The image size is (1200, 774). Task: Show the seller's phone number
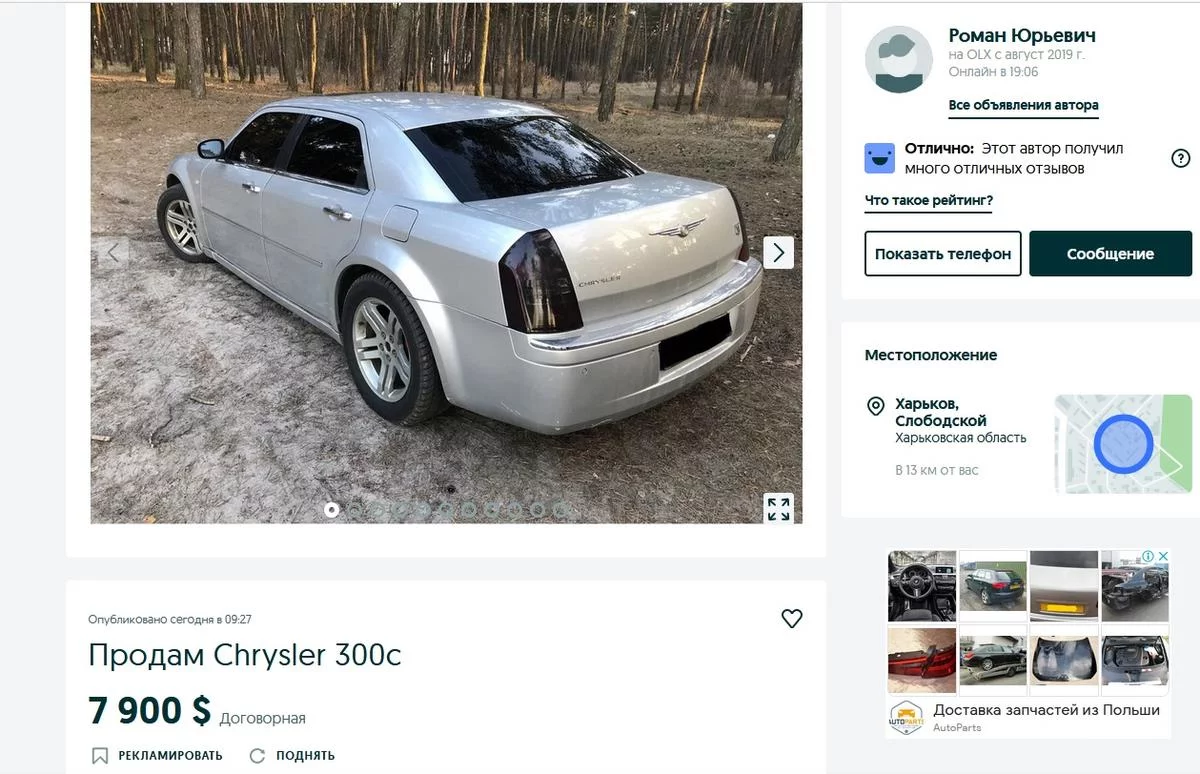943,254
